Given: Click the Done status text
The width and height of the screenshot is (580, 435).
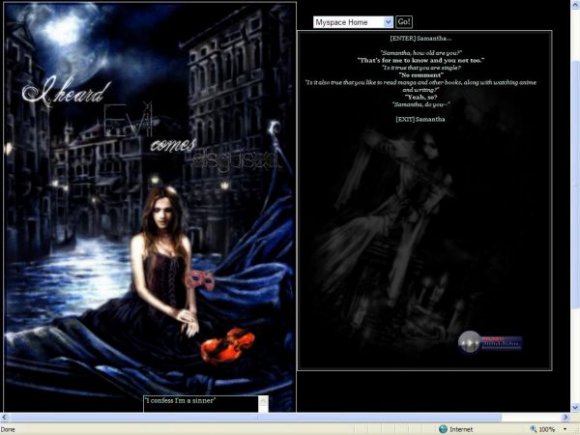Looking at the screenshot, I should point(8,429).
